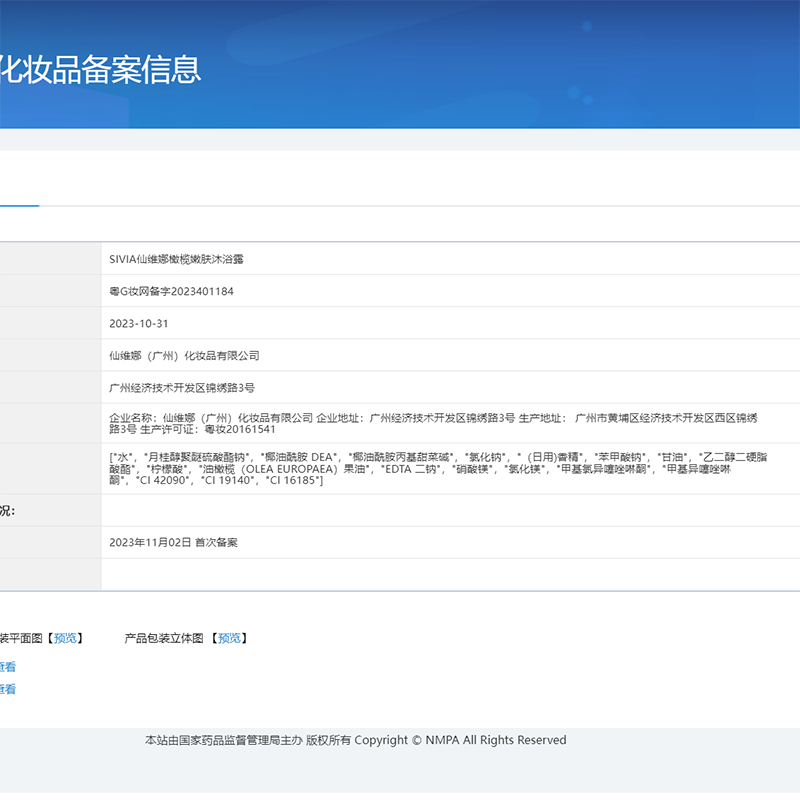Click address 广州经济技术开发区锦绣路3号
This screenshot has width=800, height=800.
[182, 388]
